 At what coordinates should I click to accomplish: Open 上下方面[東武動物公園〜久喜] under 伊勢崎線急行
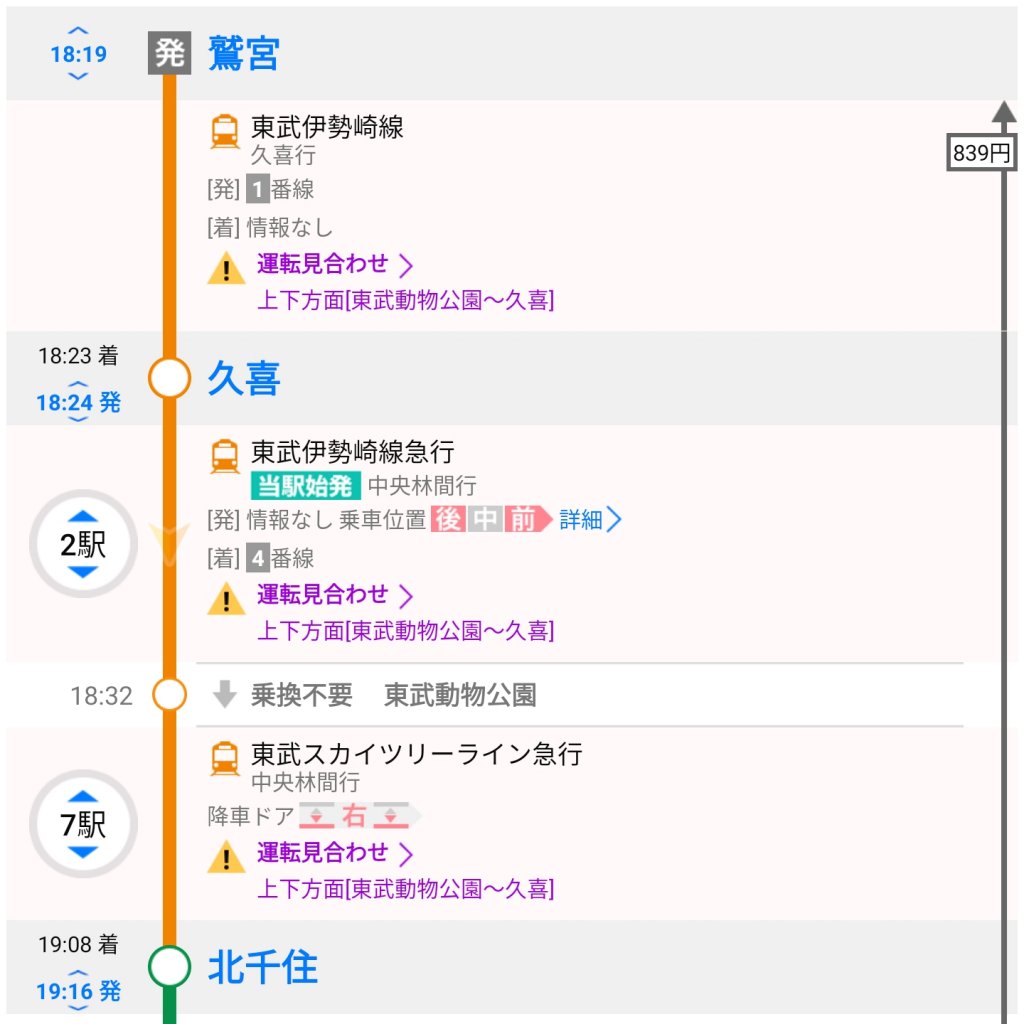tap(406, 630)
